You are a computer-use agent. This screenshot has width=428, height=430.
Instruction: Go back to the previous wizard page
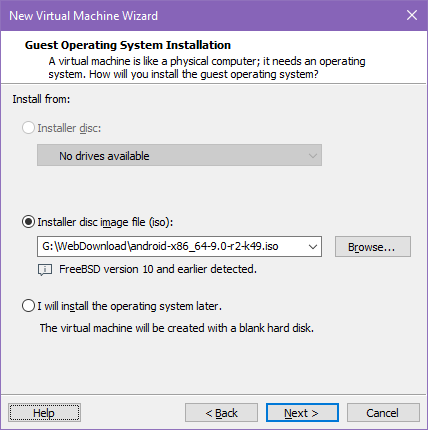221,413
